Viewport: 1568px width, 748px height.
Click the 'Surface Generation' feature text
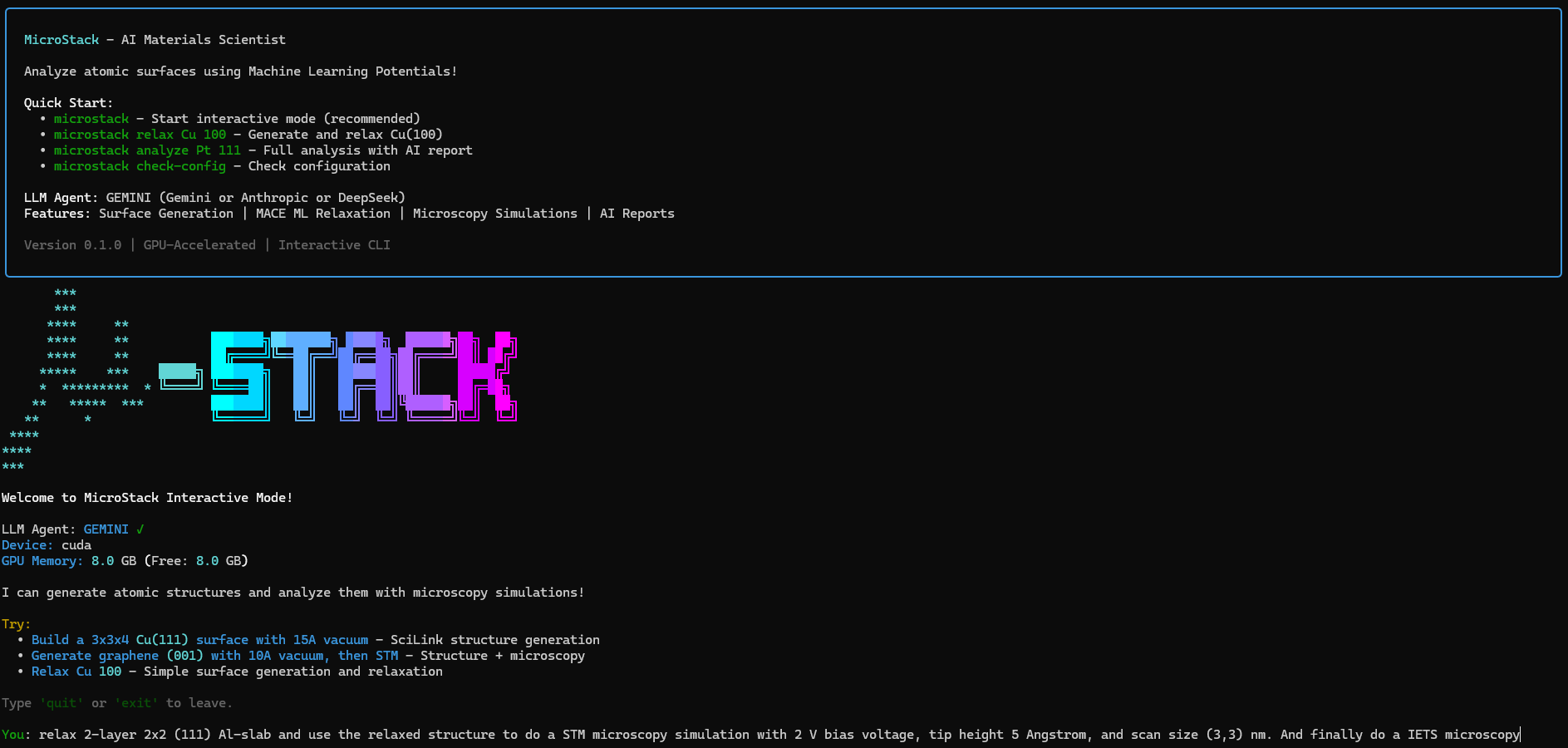click(166, 214)
